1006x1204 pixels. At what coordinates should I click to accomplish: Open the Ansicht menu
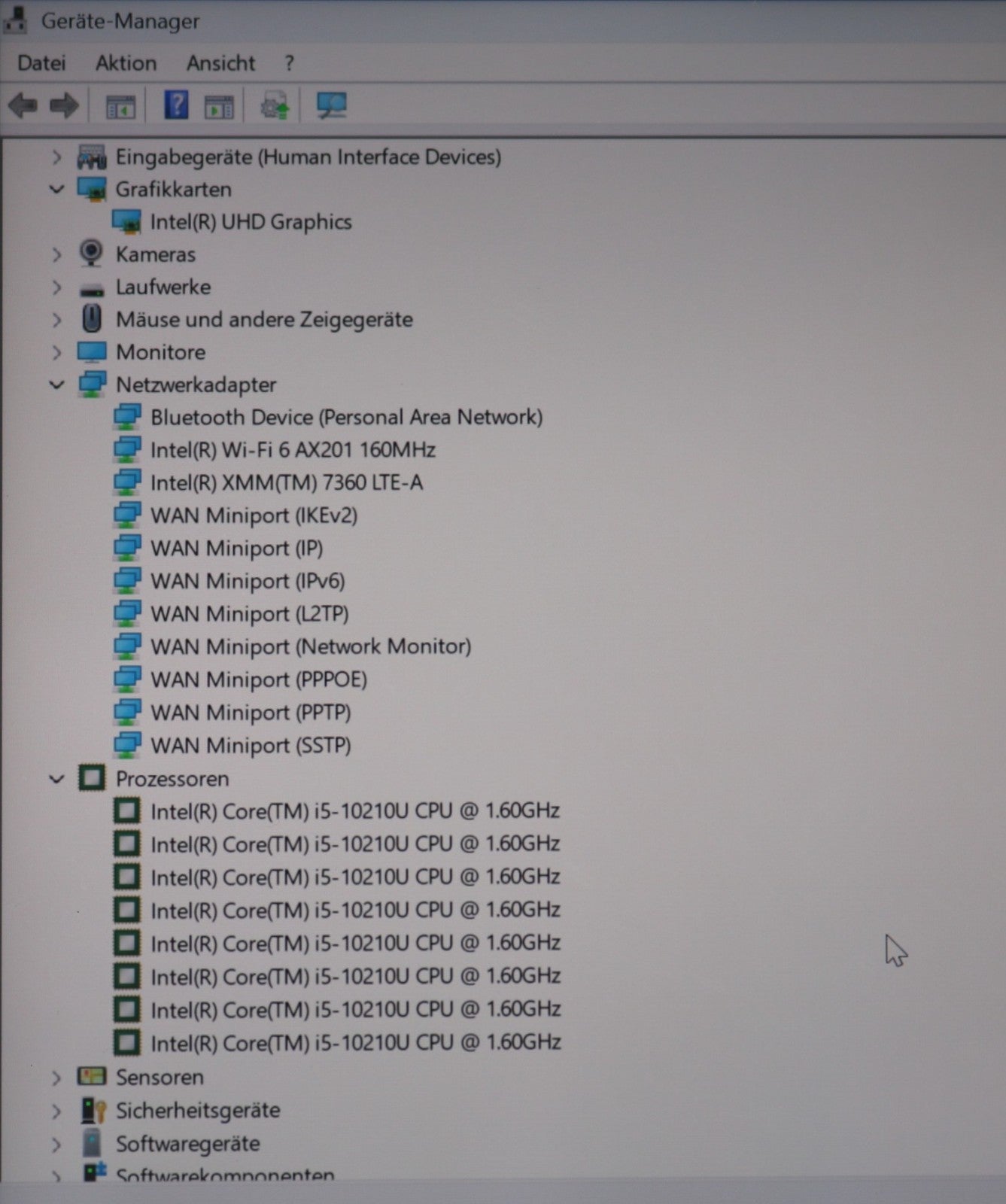coord(220,63)
